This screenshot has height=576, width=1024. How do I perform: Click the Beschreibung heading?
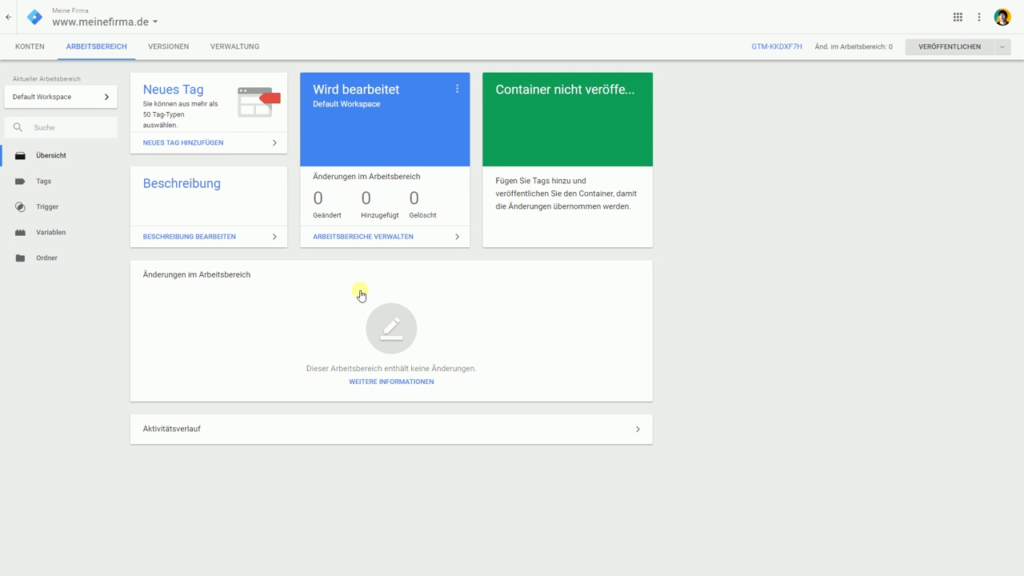[x=182, y=184]
